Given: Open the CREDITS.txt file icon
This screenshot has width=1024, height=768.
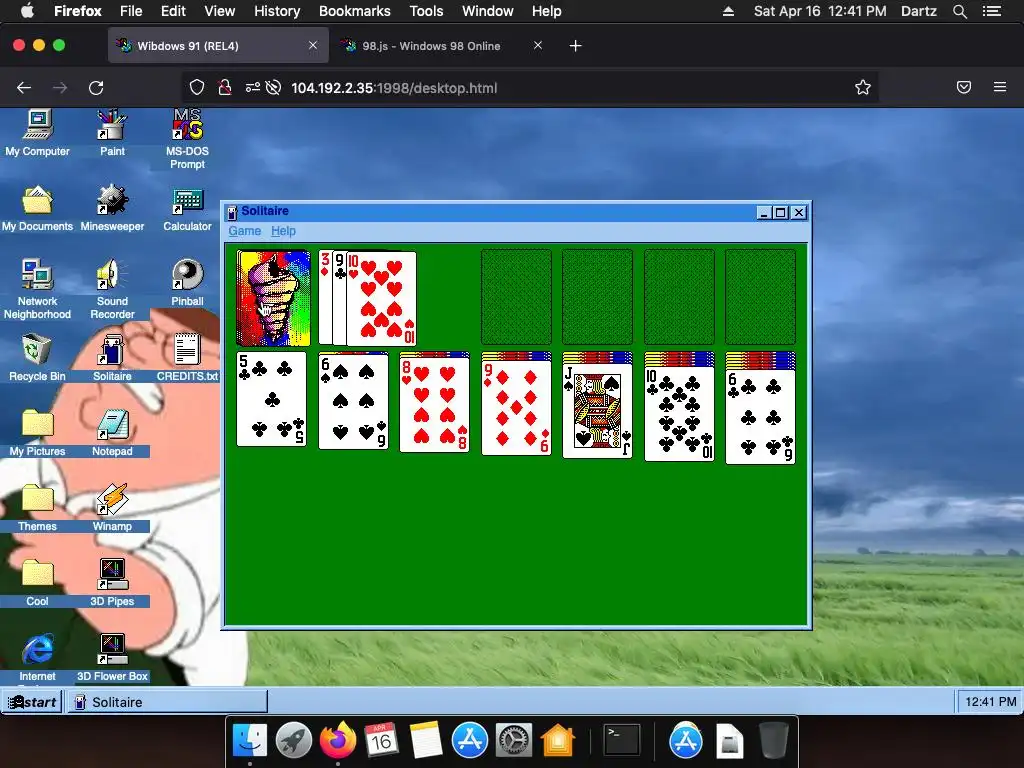Looking at the screenshot, I should [187, 358].
